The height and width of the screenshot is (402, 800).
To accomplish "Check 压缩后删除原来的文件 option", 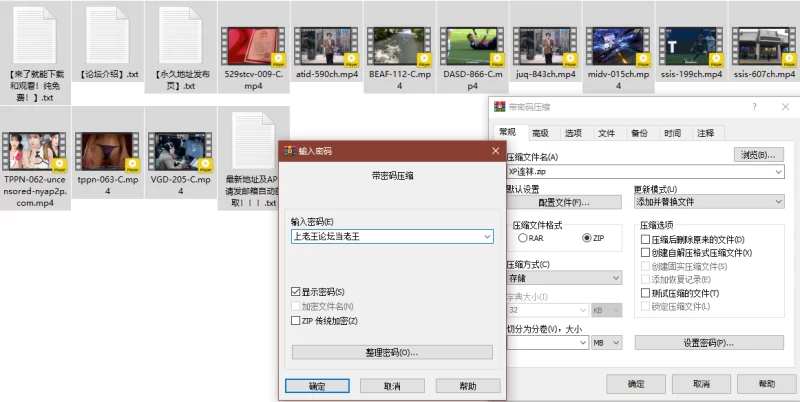I will pyautogui.click(x=645, y=240).
